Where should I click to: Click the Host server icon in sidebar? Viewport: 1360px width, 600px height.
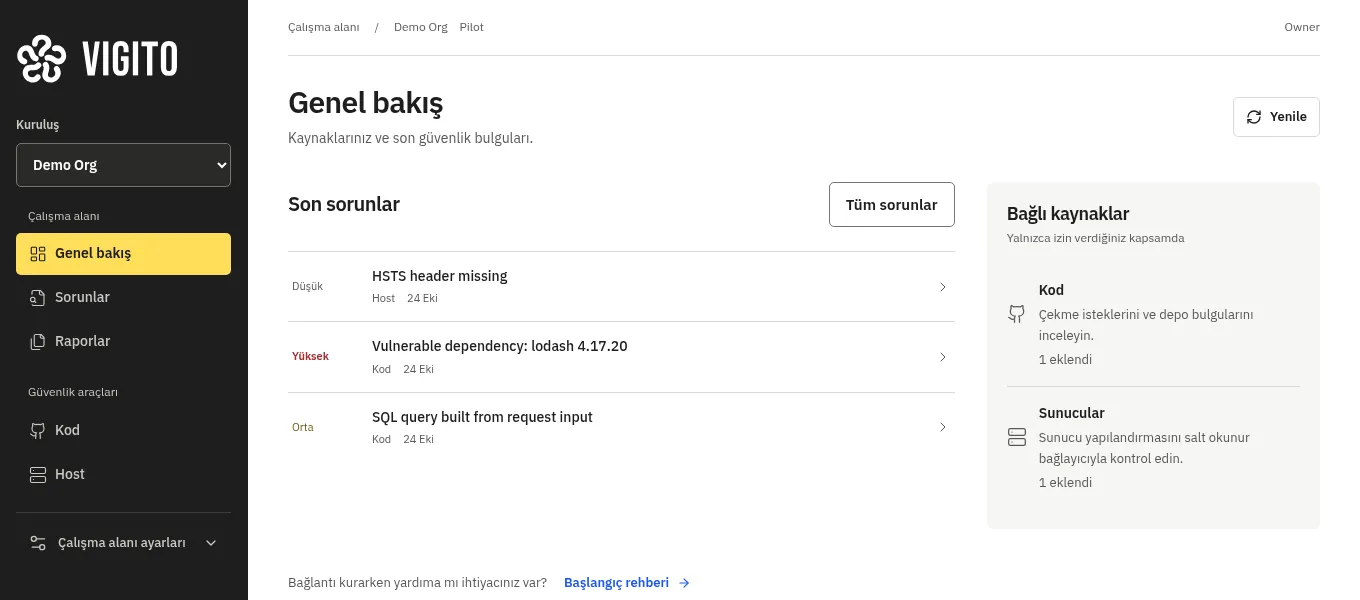[38, 475]
